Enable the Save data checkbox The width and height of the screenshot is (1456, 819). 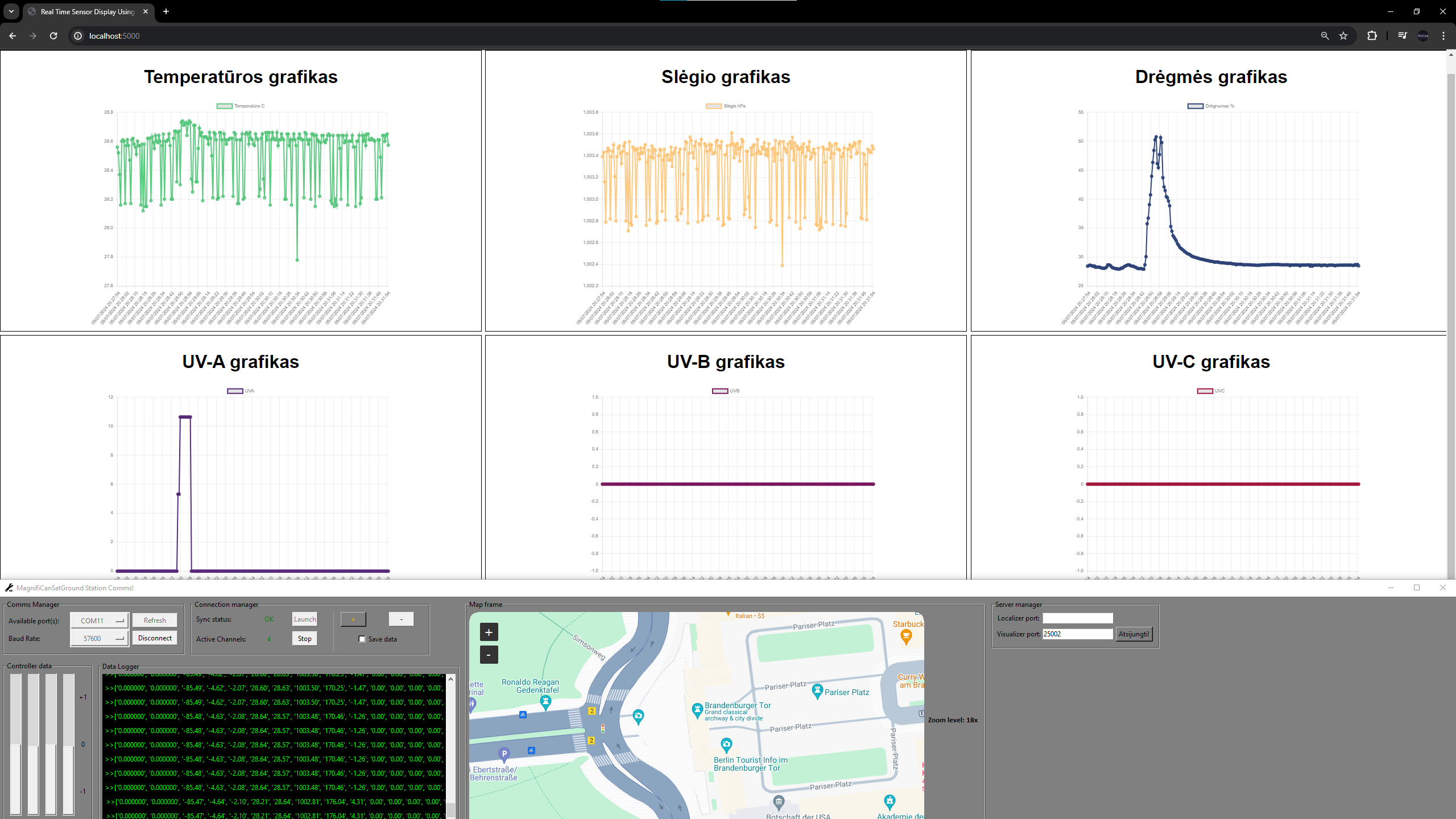point(362,639)
